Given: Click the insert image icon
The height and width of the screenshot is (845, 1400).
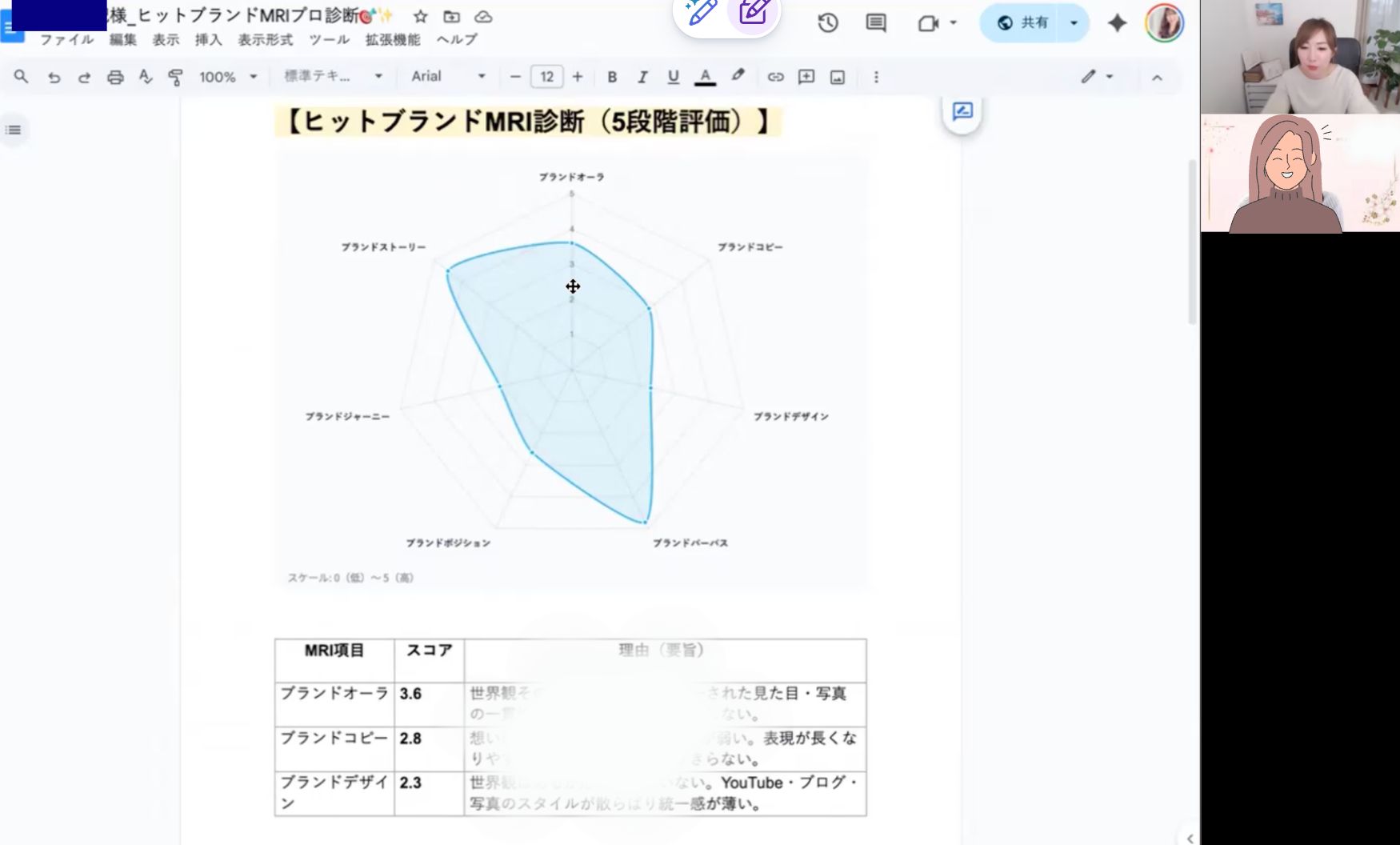Looking at the screenshot, I should pyautogui.click(x=838, y=77).
